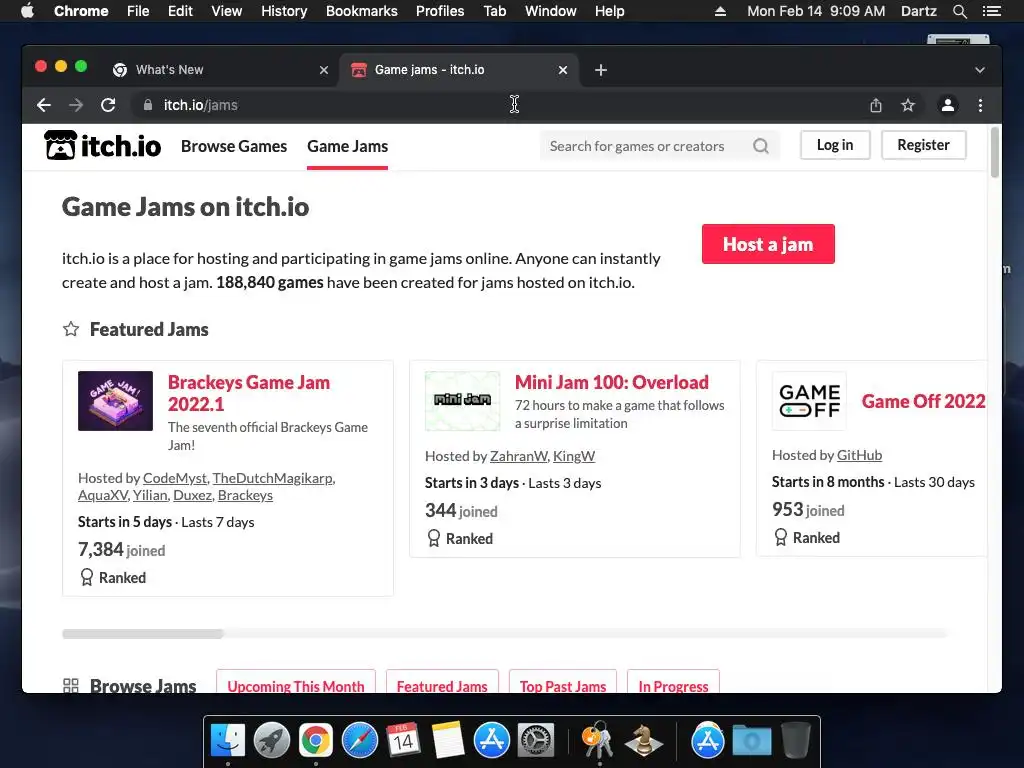Open Trash from the Dock
The width and height of the screenshot is (1024, 768).
click(795, 741)
